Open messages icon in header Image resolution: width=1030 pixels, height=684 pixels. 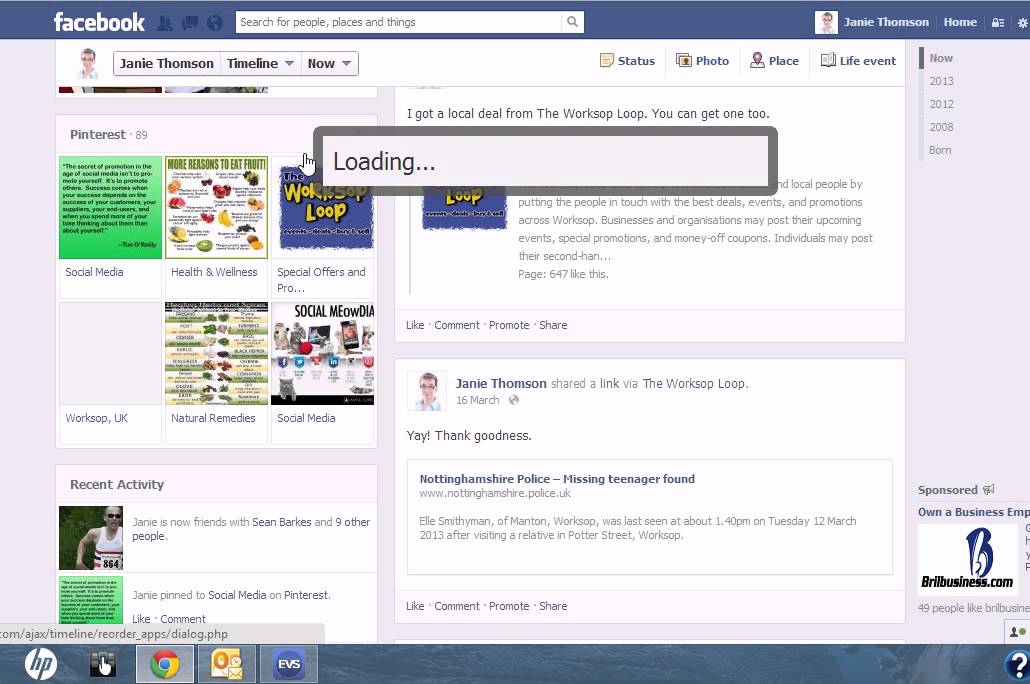tap(190, 23)
